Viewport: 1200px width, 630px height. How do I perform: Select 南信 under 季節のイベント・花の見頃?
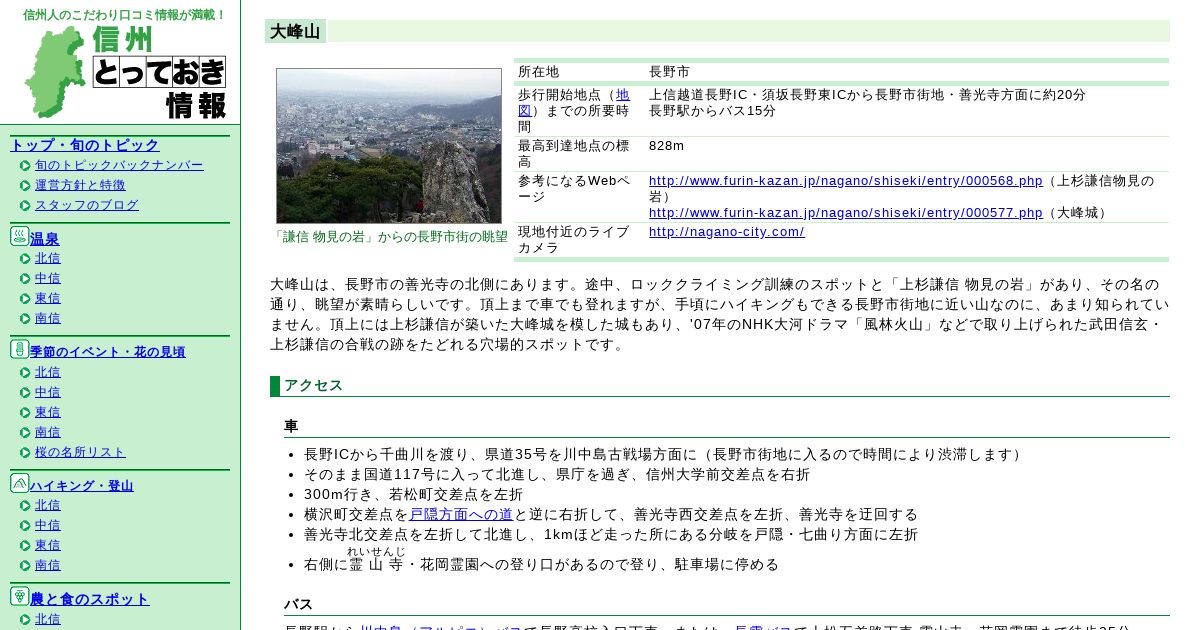[48, 432]
